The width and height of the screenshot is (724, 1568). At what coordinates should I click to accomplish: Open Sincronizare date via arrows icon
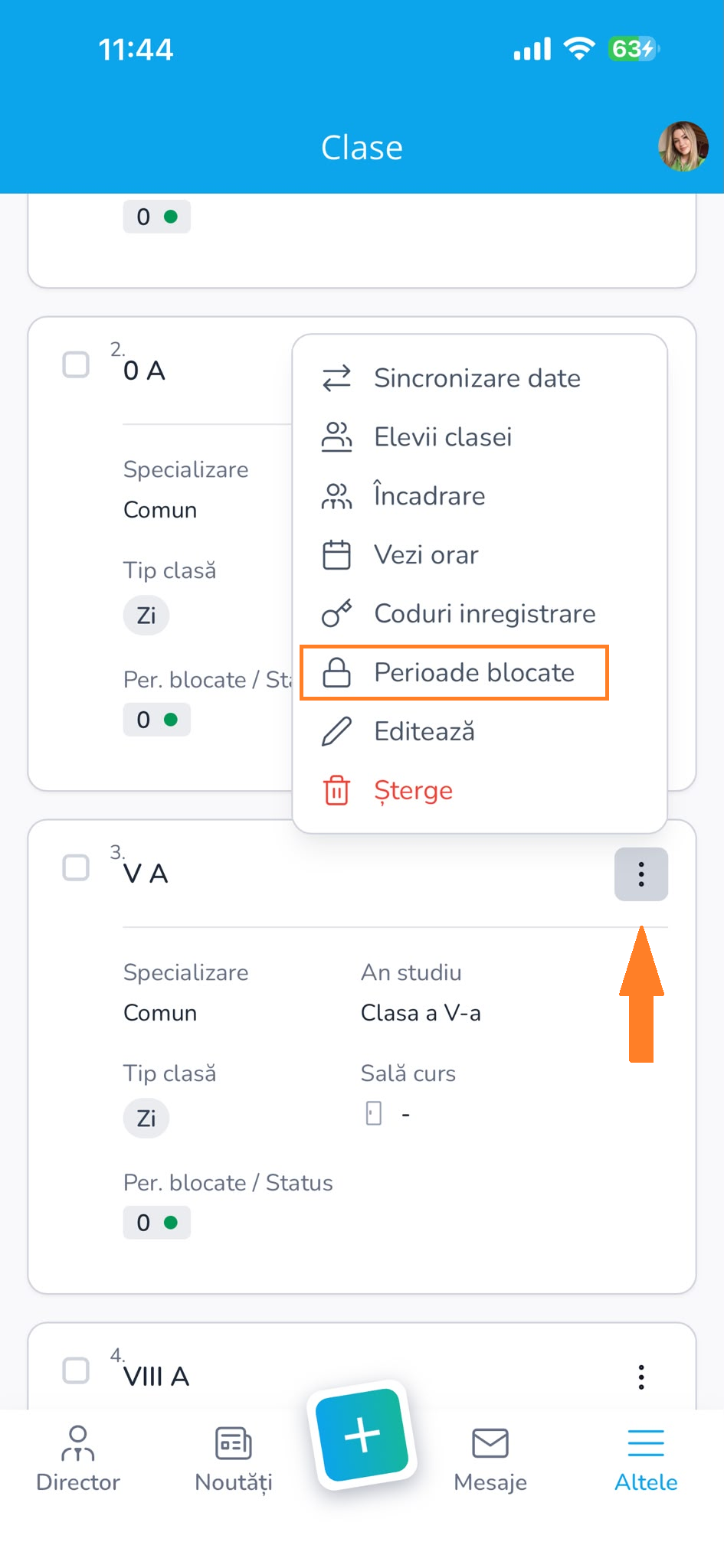click(336, 378)
